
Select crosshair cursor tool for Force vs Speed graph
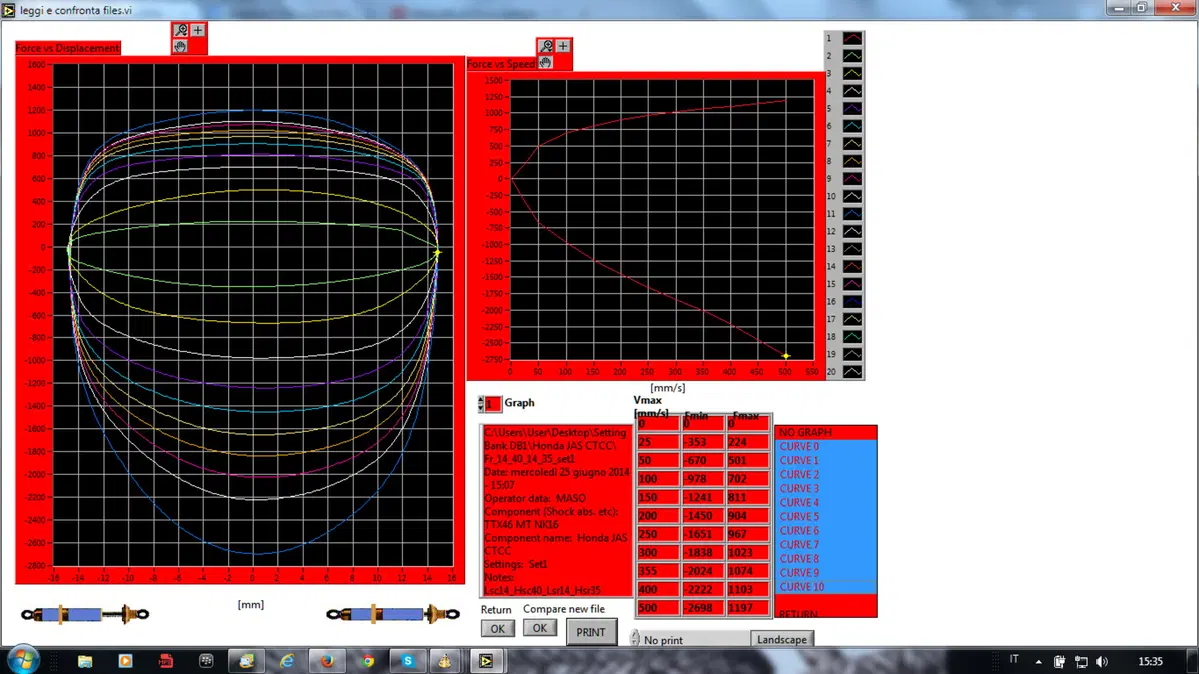point(563,46)
